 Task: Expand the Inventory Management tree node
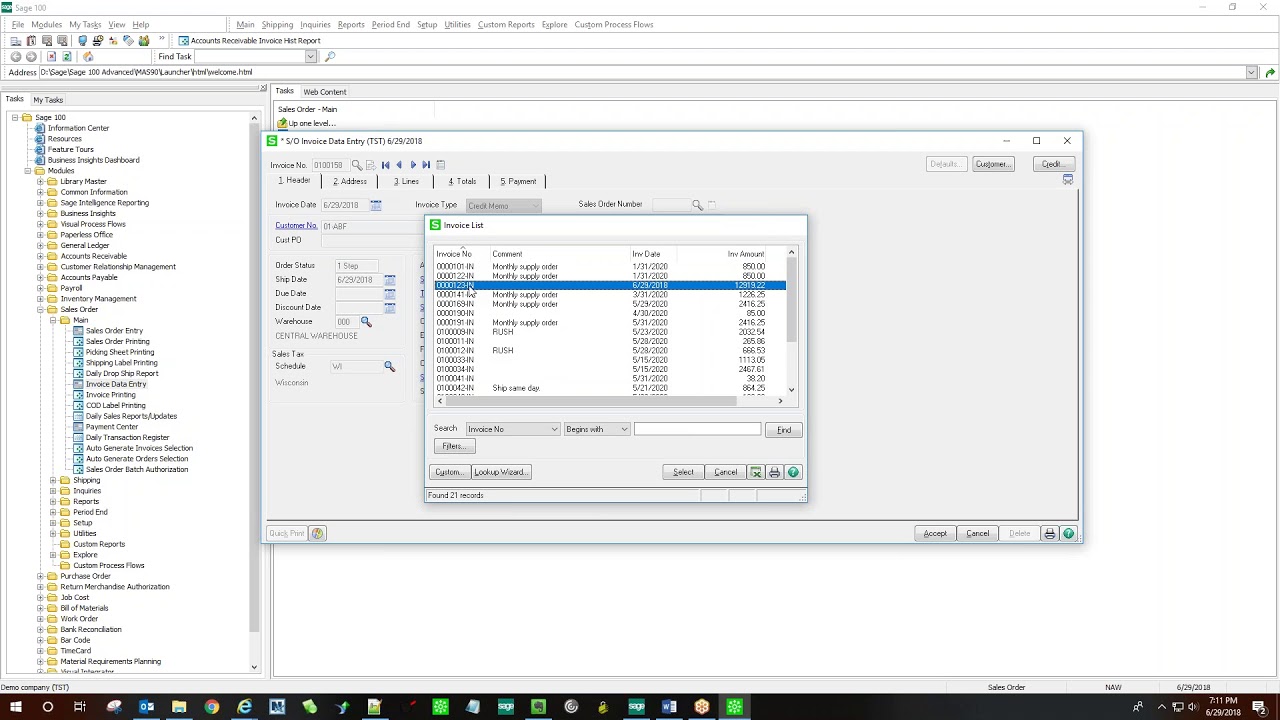click(41, 299)
